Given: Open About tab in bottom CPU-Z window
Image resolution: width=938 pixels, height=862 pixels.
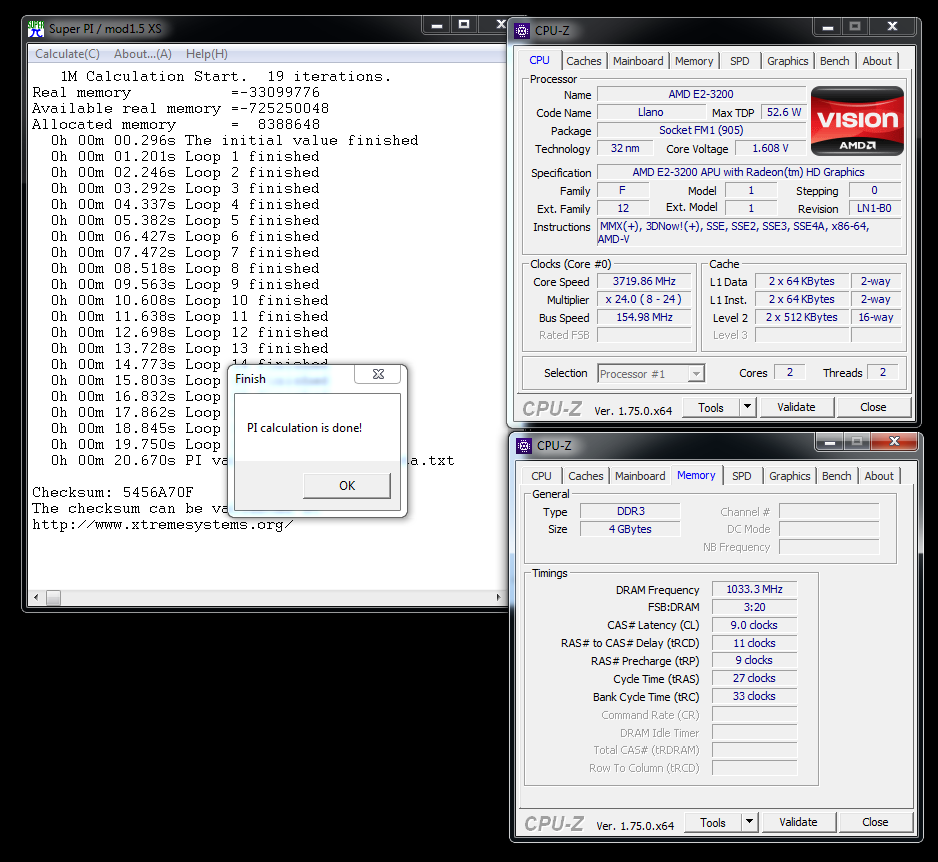Looking at the screenshot, I should point(879,476).
